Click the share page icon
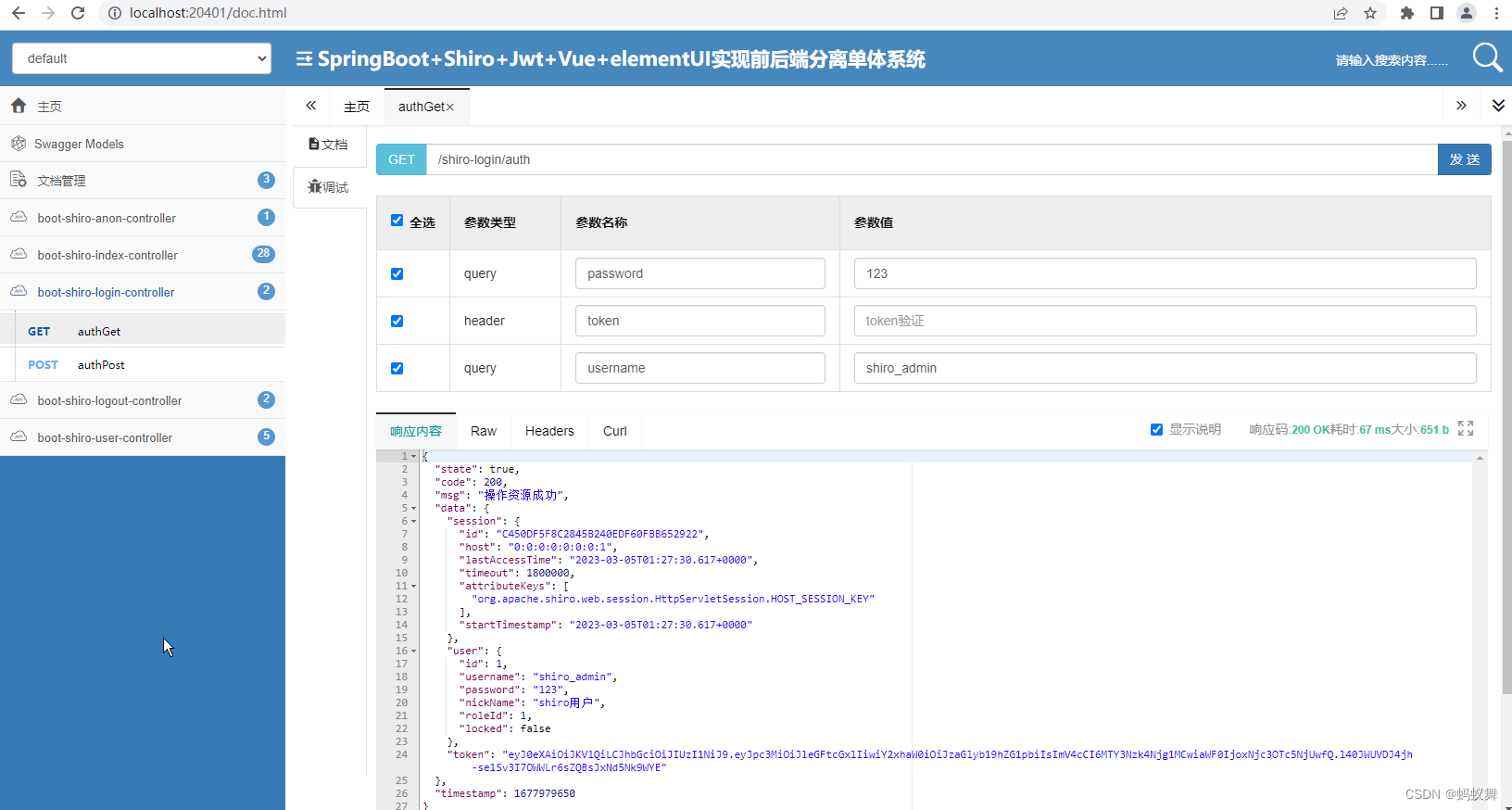This screenshot has width=1512, height=810. tap(1341, 13)
